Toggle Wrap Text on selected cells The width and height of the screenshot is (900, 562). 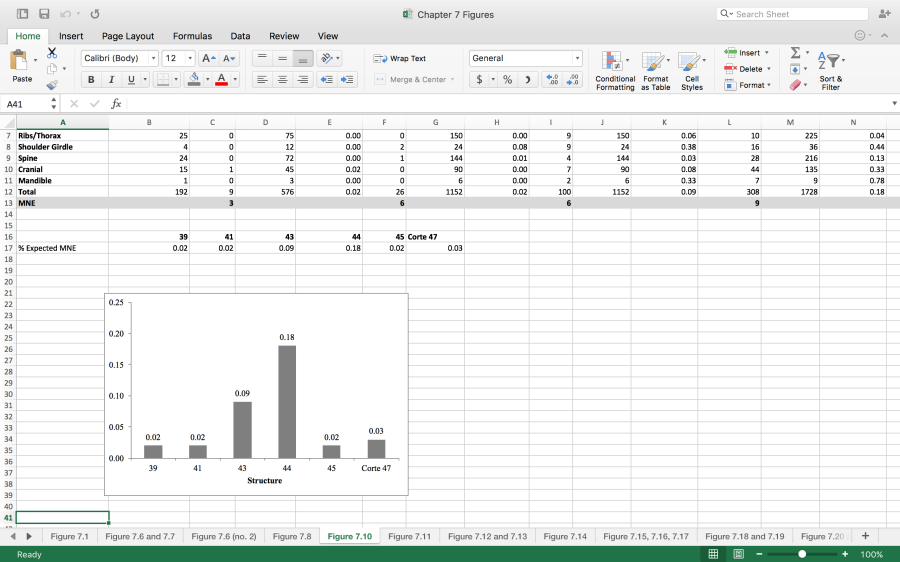400,59
